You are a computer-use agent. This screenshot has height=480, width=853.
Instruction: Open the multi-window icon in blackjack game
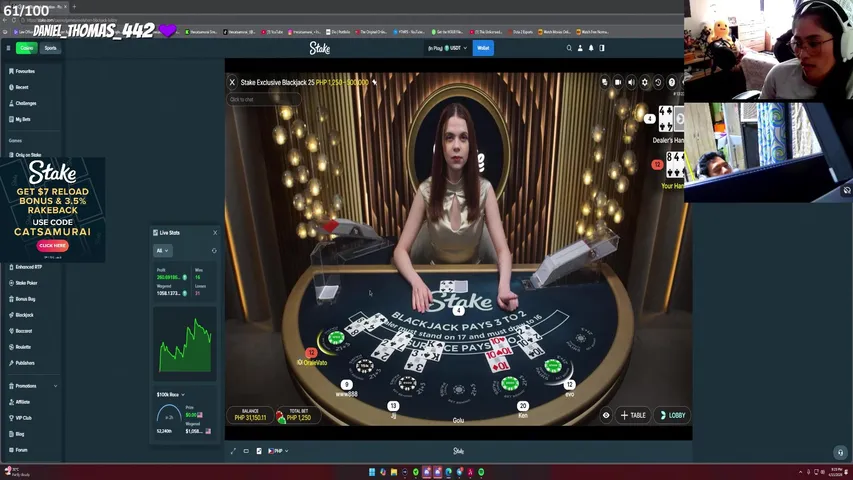pyautogui.click(x=604, y=82)
